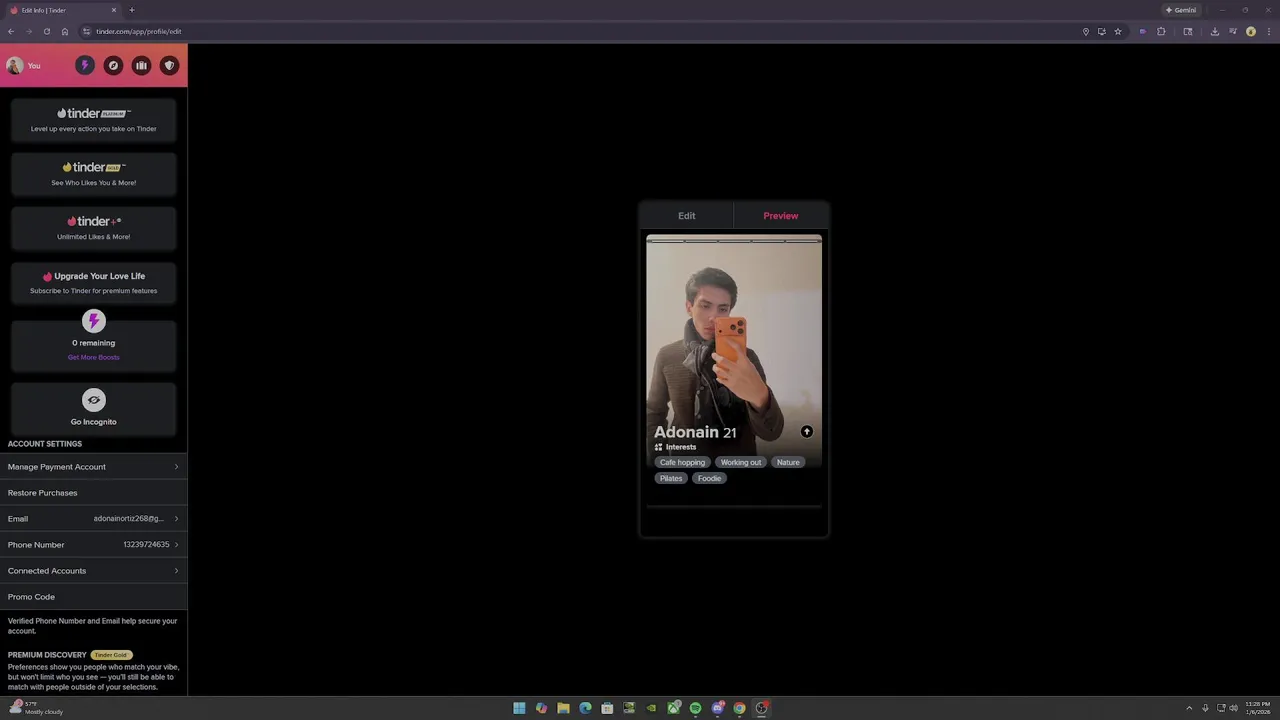
Task: Open Tinder Gold upgrade card
Action: [93, 173]
